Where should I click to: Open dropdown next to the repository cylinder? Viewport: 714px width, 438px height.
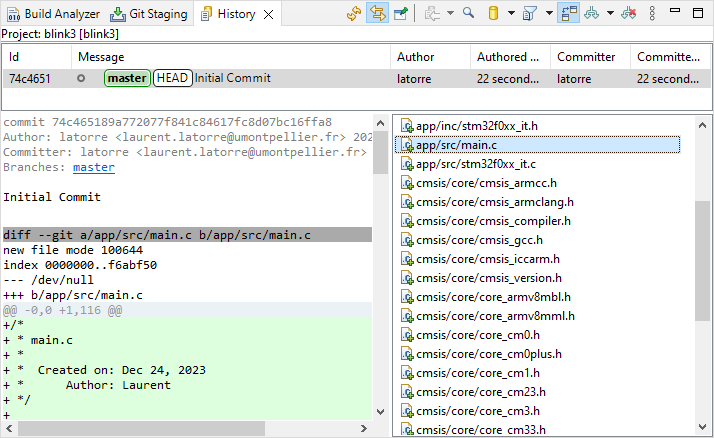click(511, 13)
